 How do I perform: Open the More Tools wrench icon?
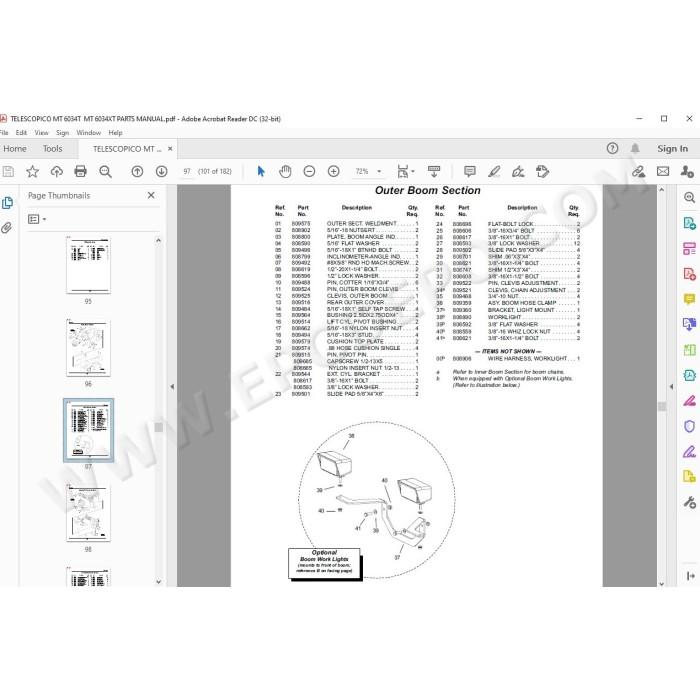point(689,502)
